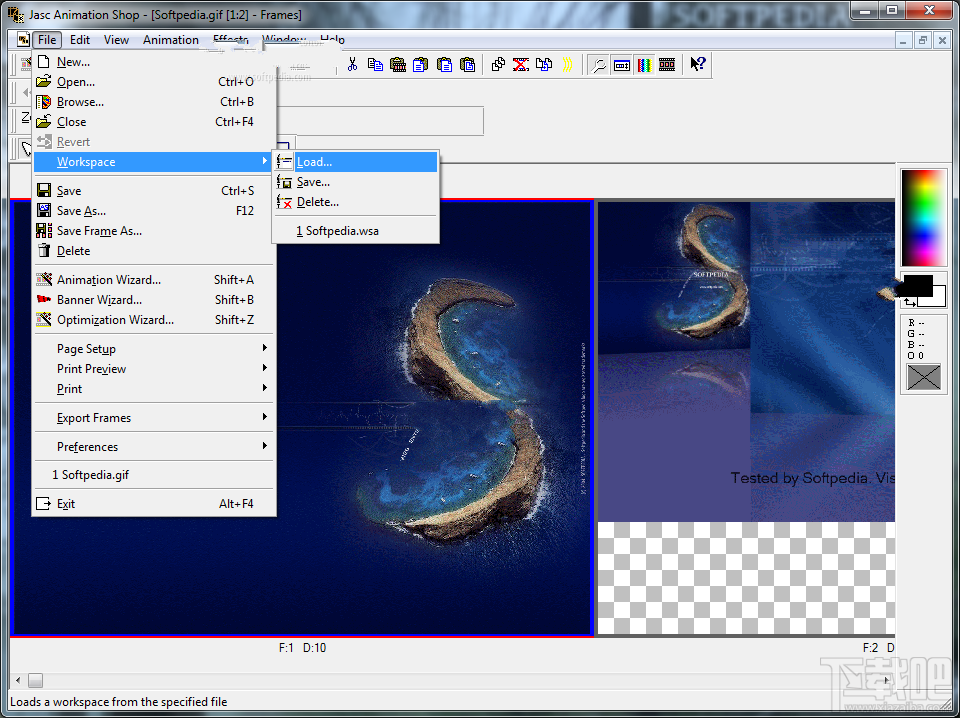Select the Zoom magnifier toolbar icon

pos(598,64)
